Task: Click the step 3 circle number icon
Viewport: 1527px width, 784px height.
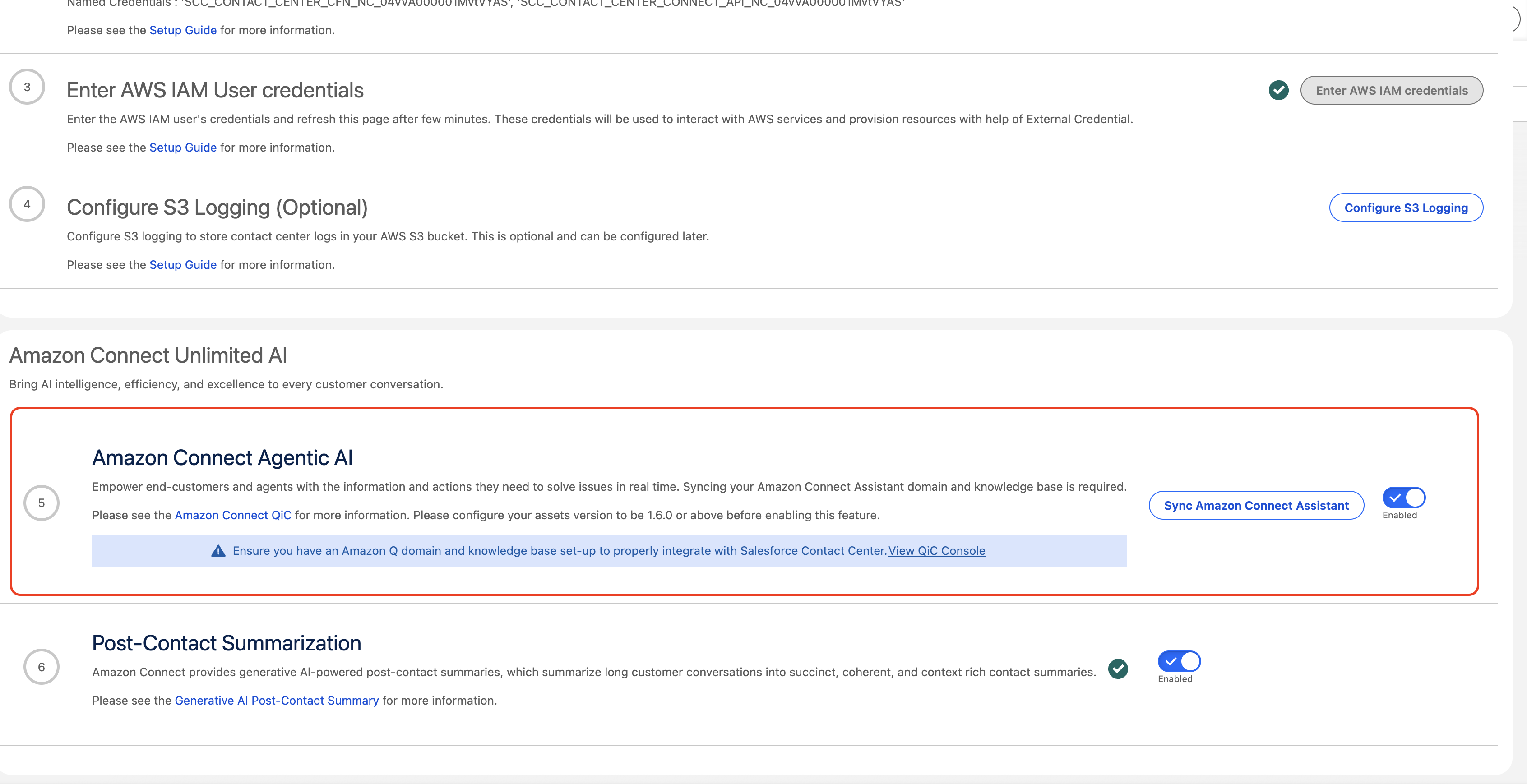Action: (x=27, y=87)
